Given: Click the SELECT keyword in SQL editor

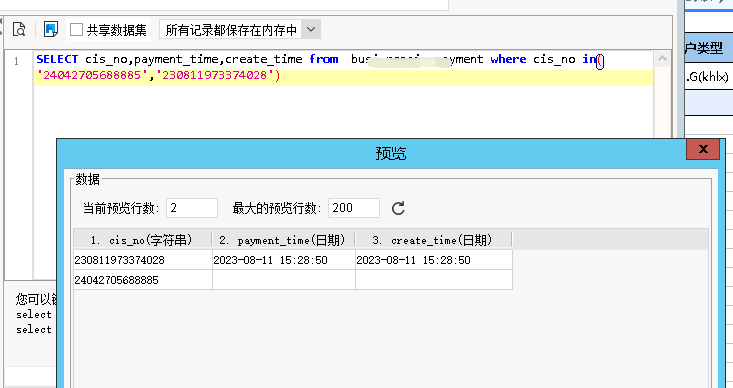Looking at the screenshot, I should click(x=57, y=59).
